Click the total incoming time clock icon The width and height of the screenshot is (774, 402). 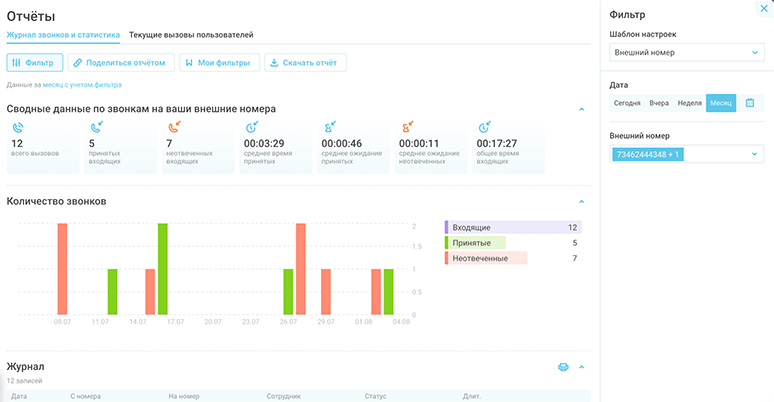coord(484,127)
